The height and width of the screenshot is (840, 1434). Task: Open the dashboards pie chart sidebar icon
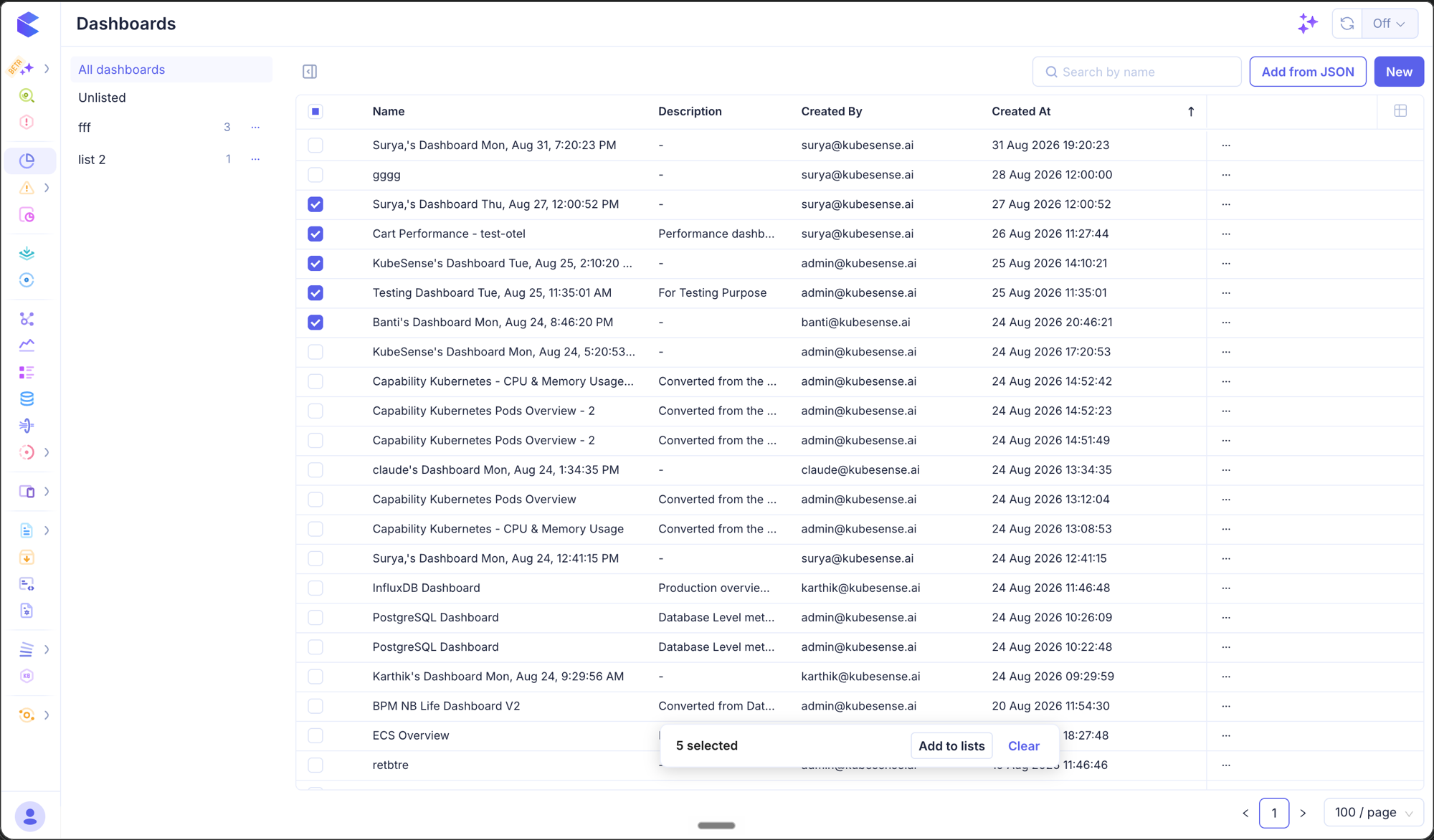coord(27,161)
